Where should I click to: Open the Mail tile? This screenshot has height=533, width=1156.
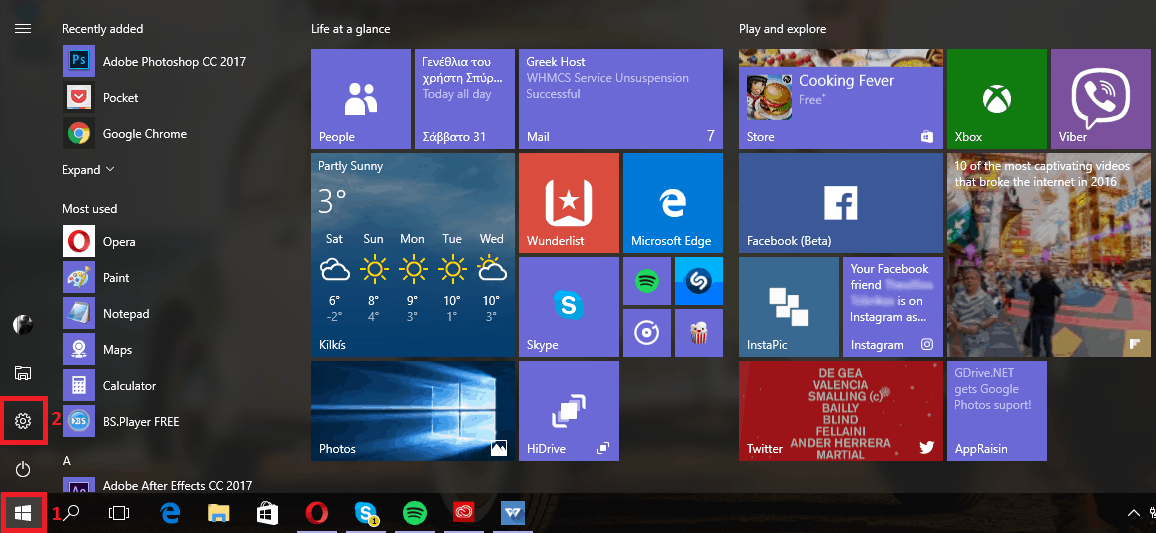(621, 99)
